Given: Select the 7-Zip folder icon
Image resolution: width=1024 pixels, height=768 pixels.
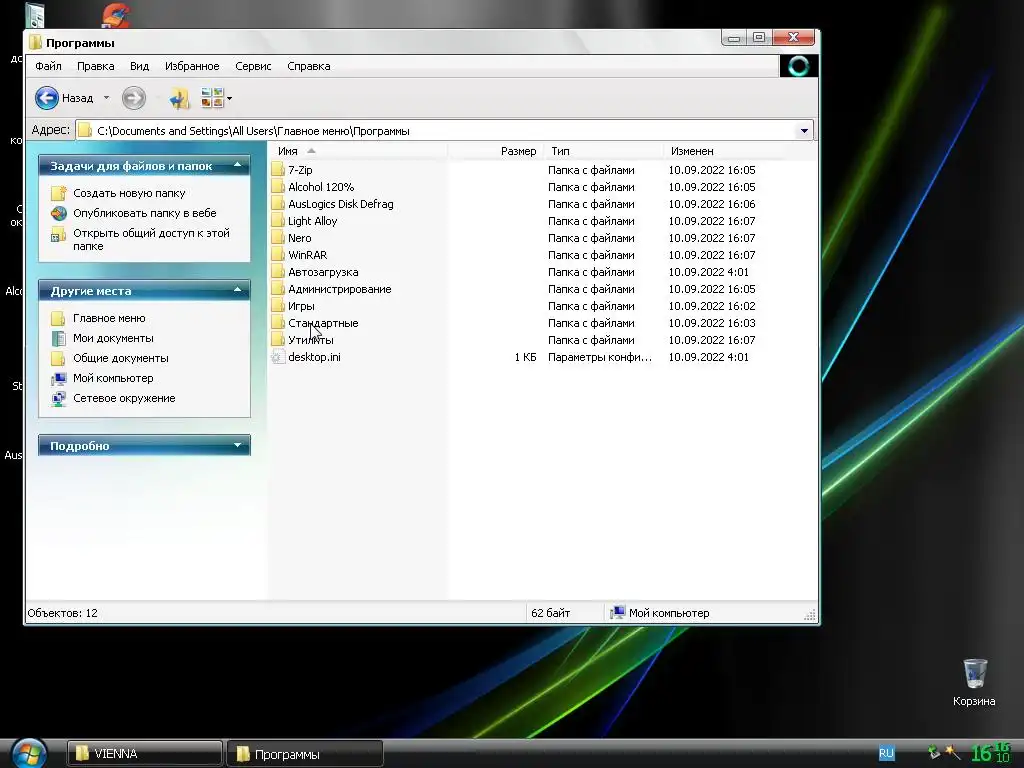Looking at the screenshot, I should pyautogui.click(x=278, y=170).
